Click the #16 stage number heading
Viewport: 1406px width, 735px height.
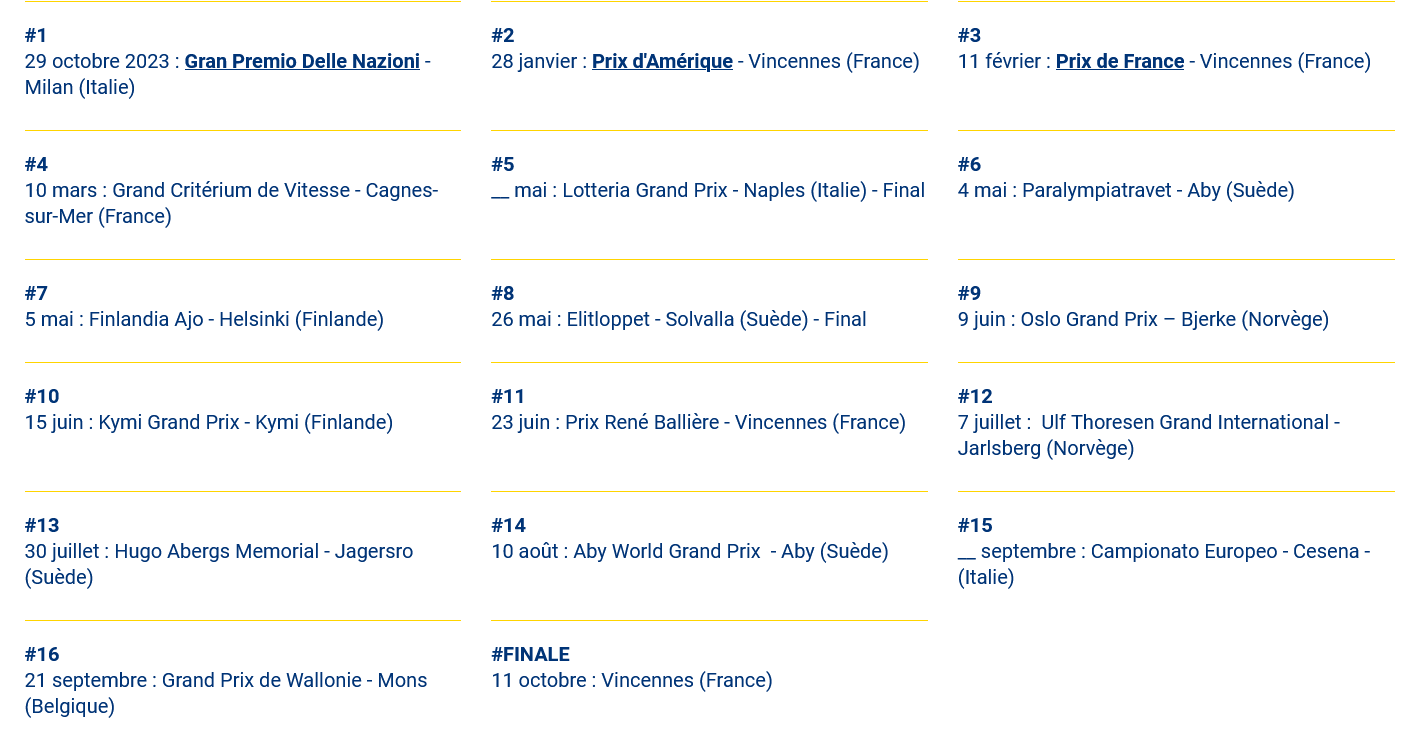tap(42, 654)
